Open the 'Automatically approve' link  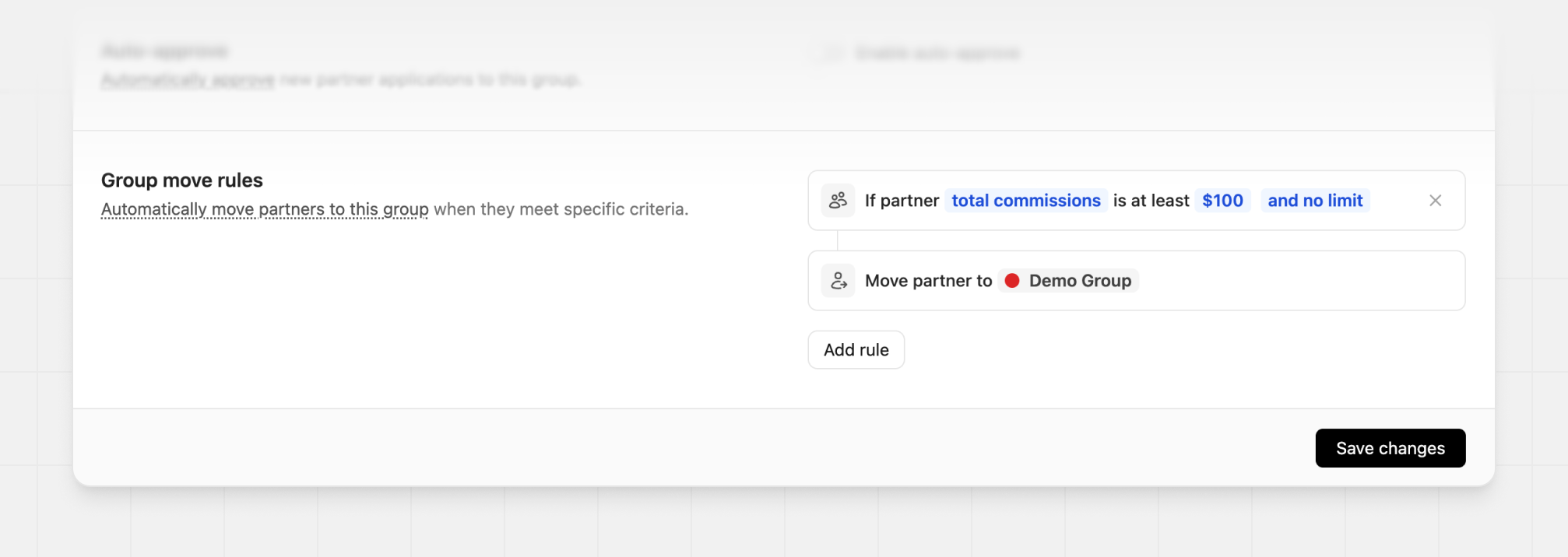click(x=187, y=79)
